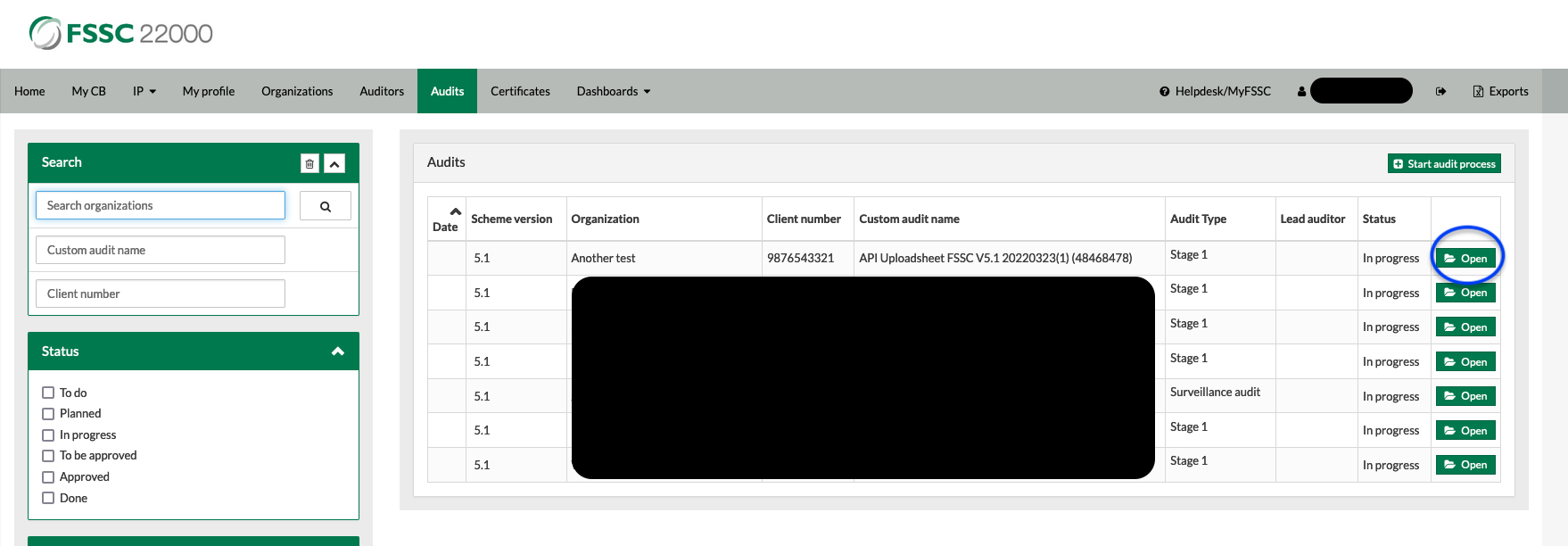
Task: Tick the Approved status checkbox
Action: pos(48,477)
